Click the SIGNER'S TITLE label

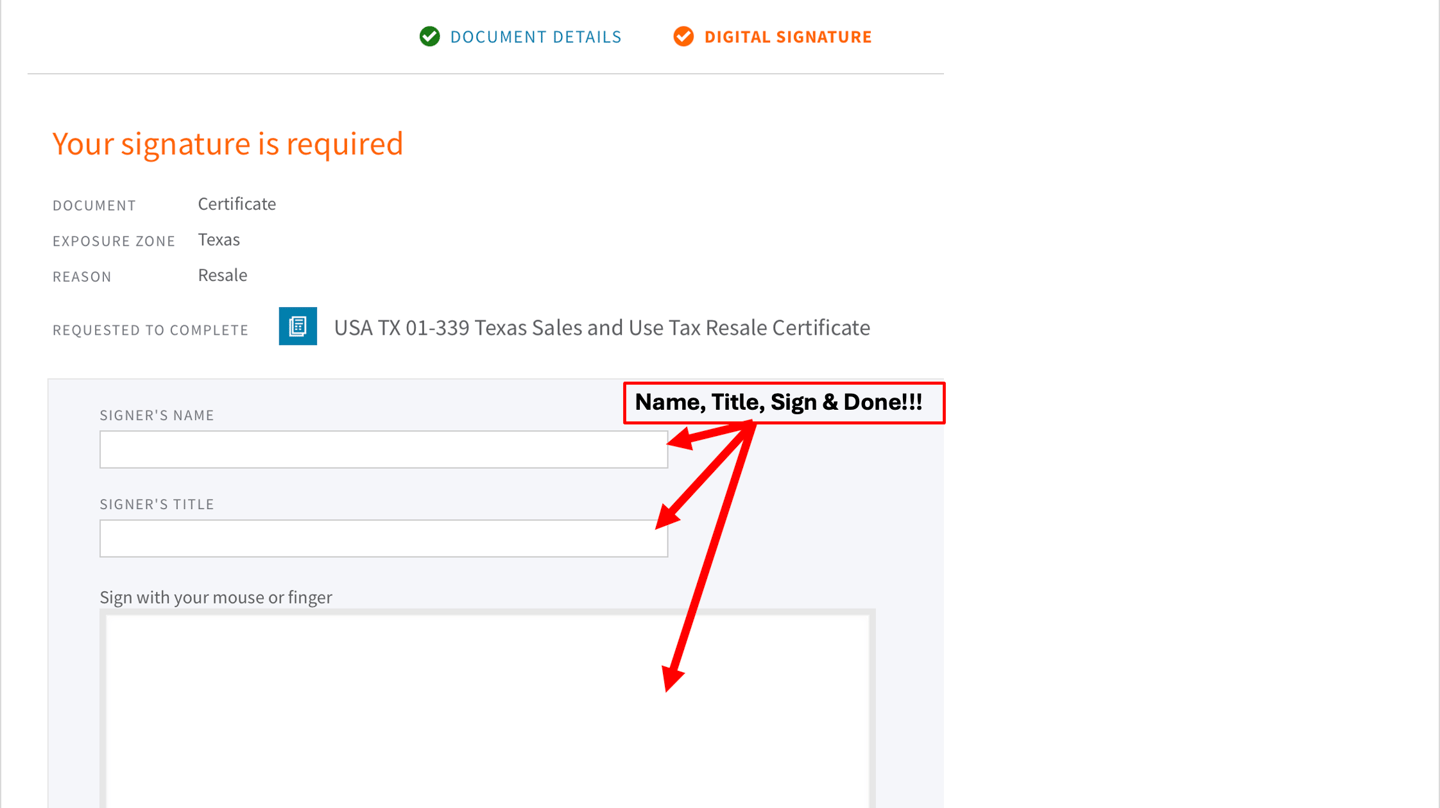point(157,504)
